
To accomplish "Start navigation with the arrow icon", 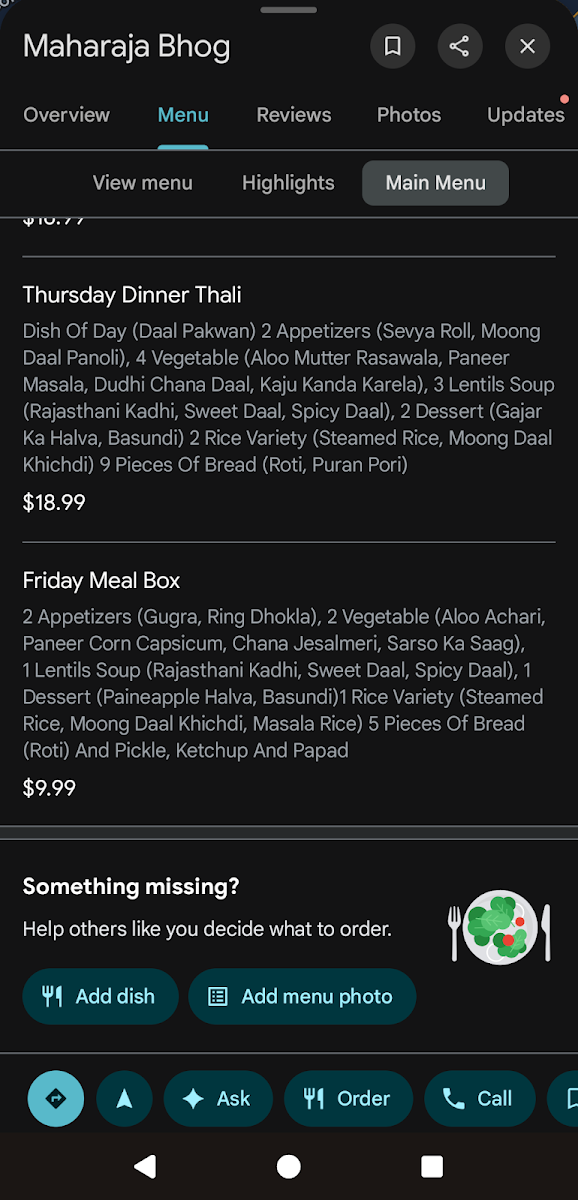I will [124, 1098].
